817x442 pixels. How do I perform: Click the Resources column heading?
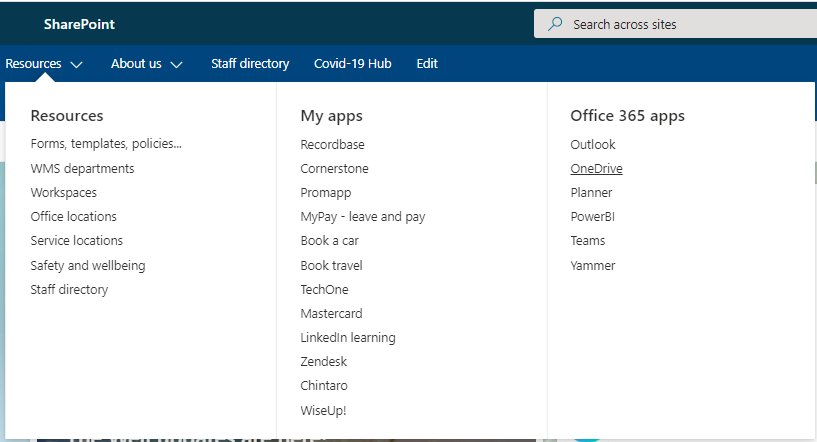[x=67, y=116]
